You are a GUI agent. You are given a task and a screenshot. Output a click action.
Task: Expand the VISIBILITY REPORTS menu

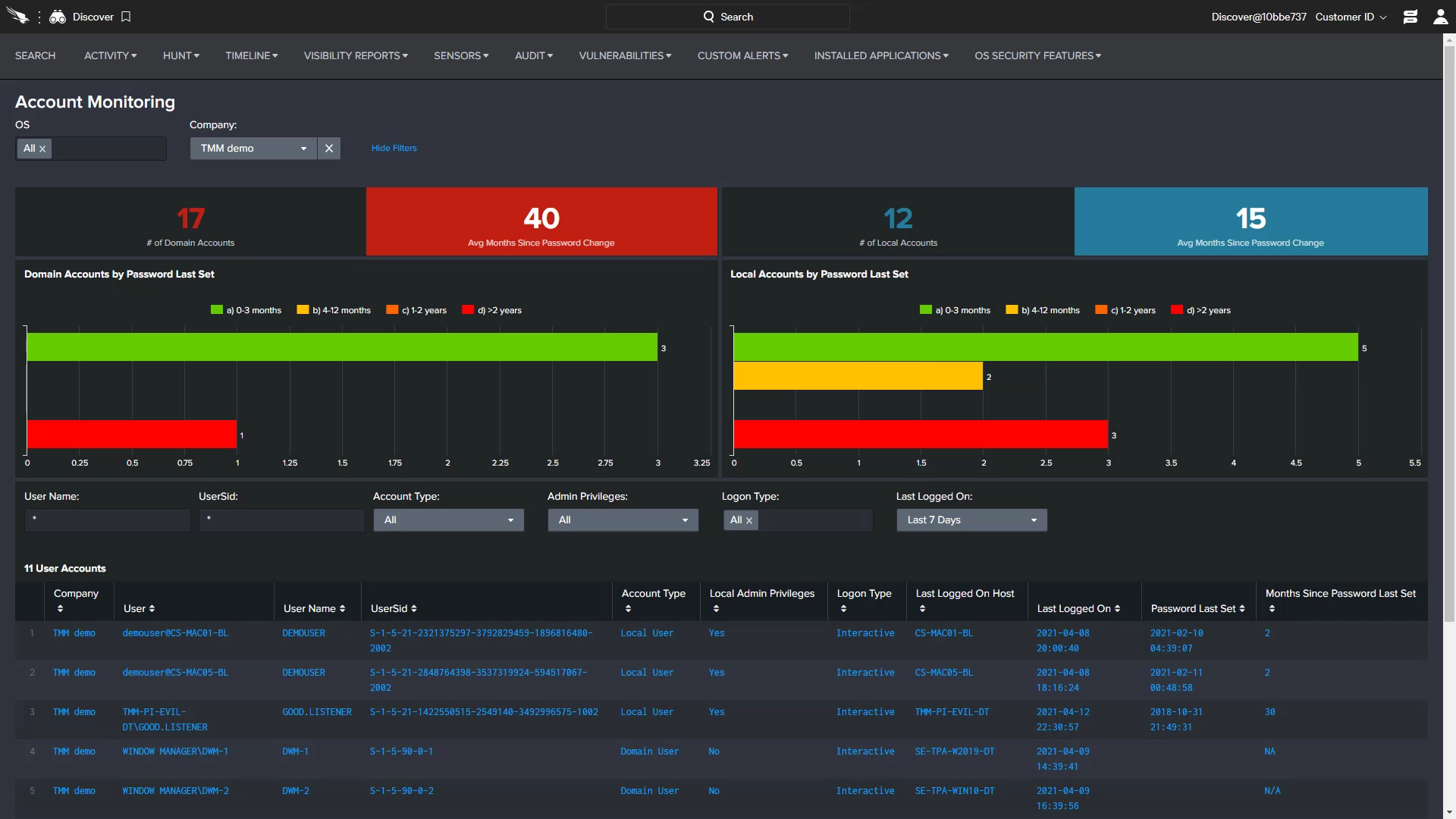(x=356, y=55)
